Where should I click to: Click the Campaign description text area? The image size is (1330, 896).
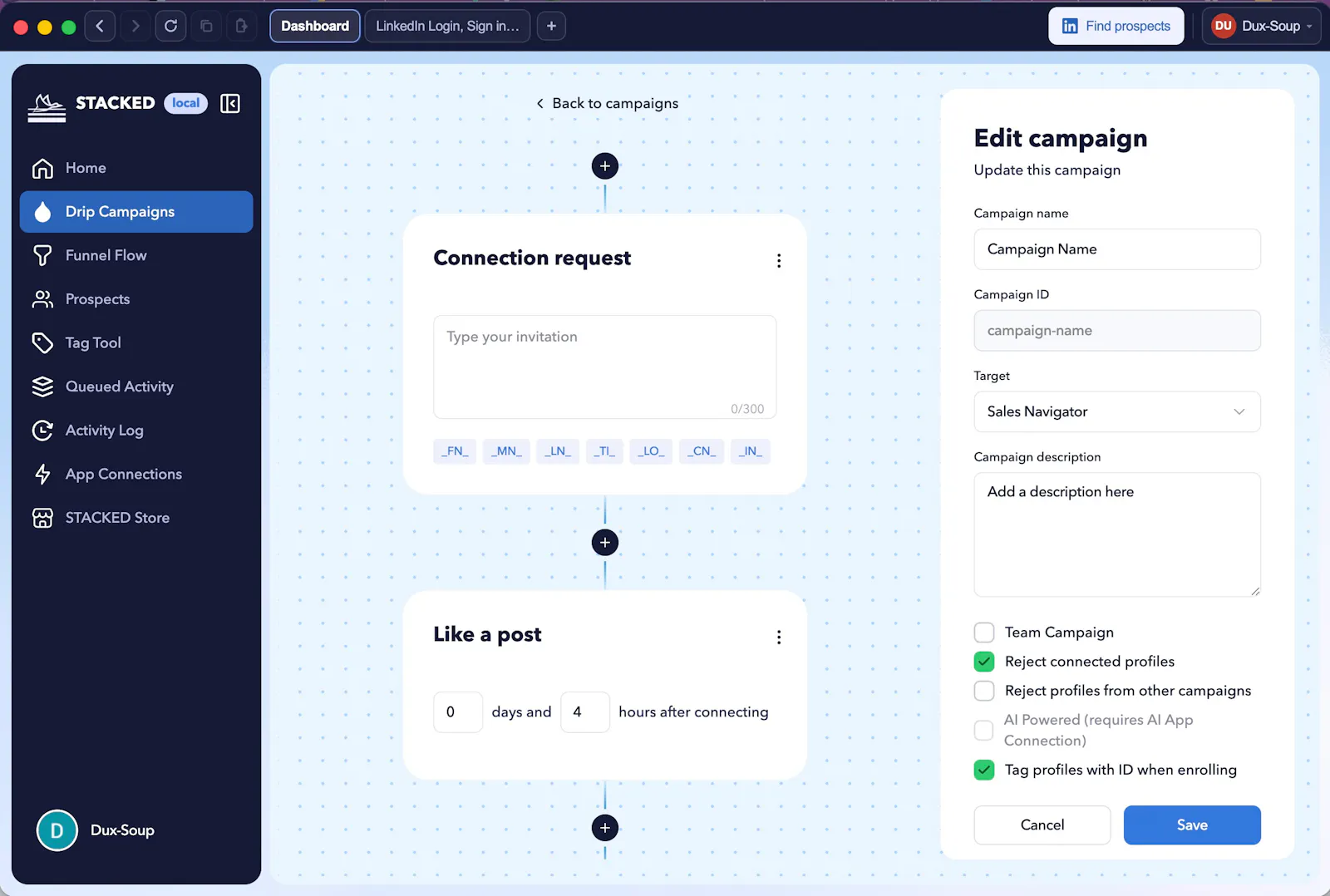(1117, 535)
